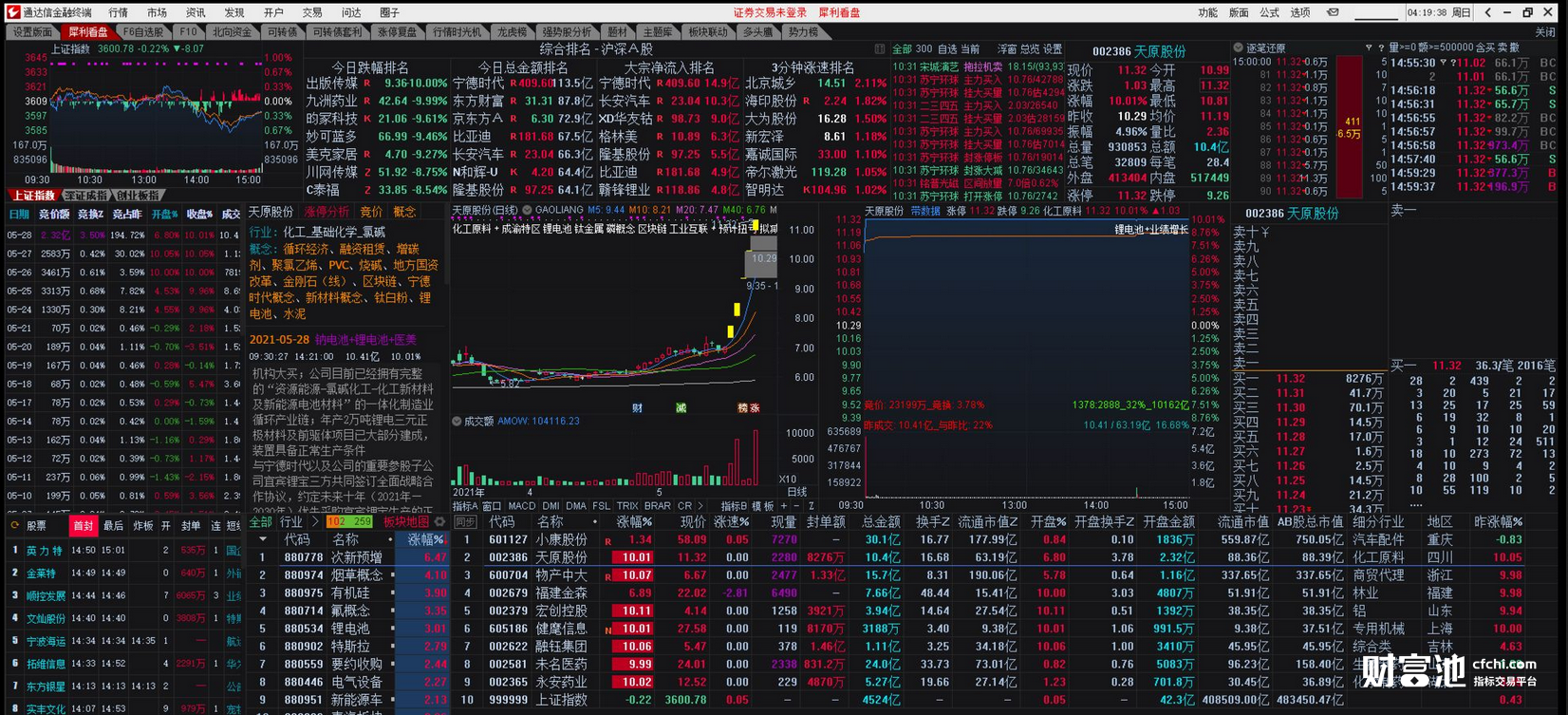Open 模板 template selector

click(763, 507)
